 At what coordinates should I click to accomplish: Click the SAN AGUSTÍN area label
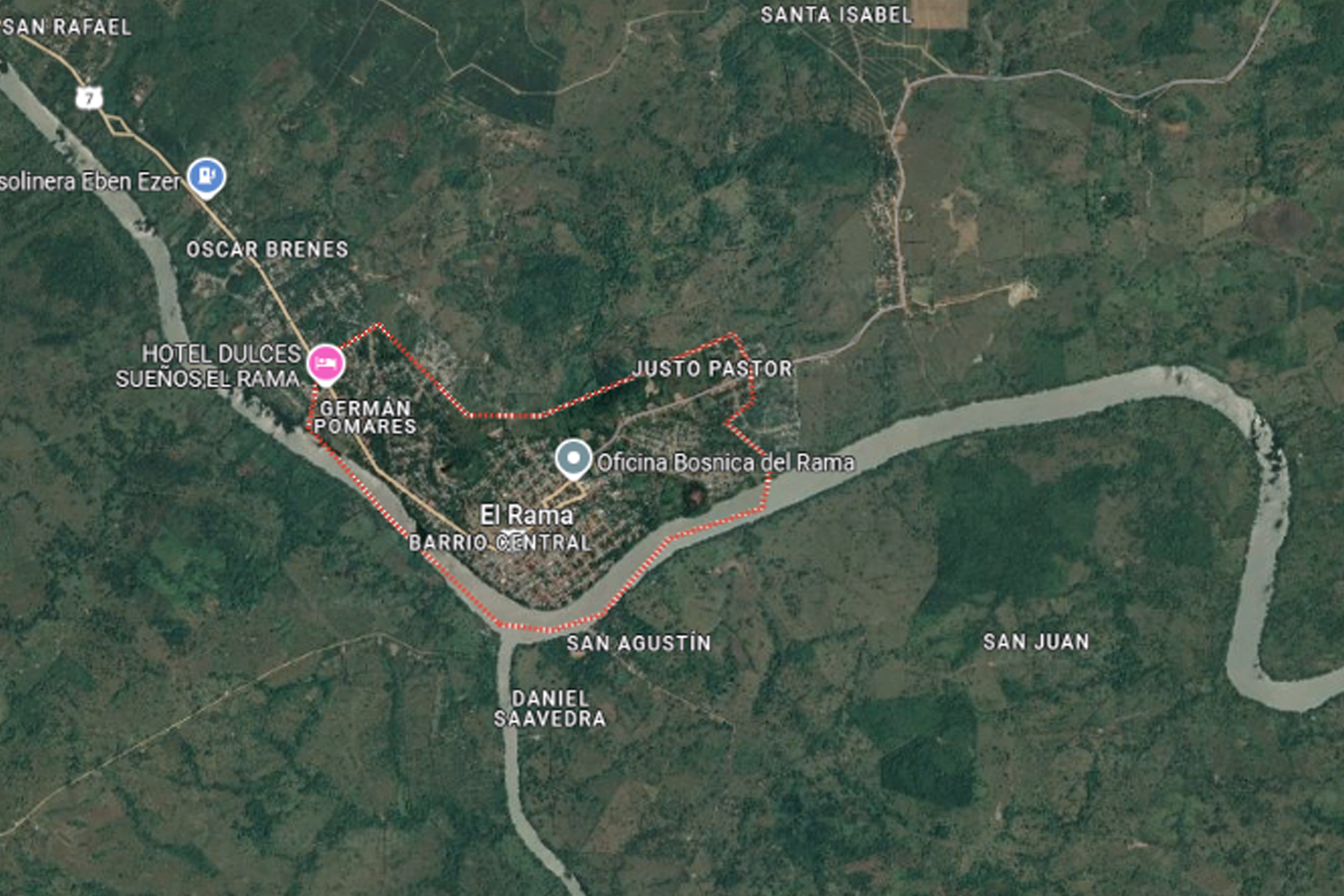tap(639, 642)
